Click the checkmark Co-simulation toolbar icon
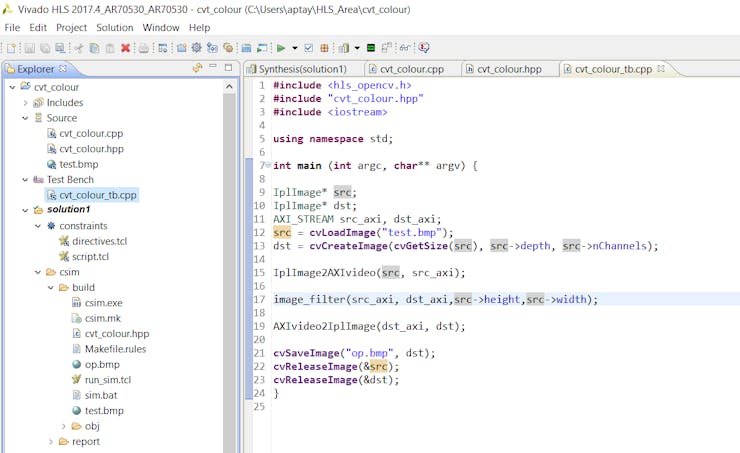Image resolution: width=740 pixels, height=453 pixels. click(x=309, y=48)
